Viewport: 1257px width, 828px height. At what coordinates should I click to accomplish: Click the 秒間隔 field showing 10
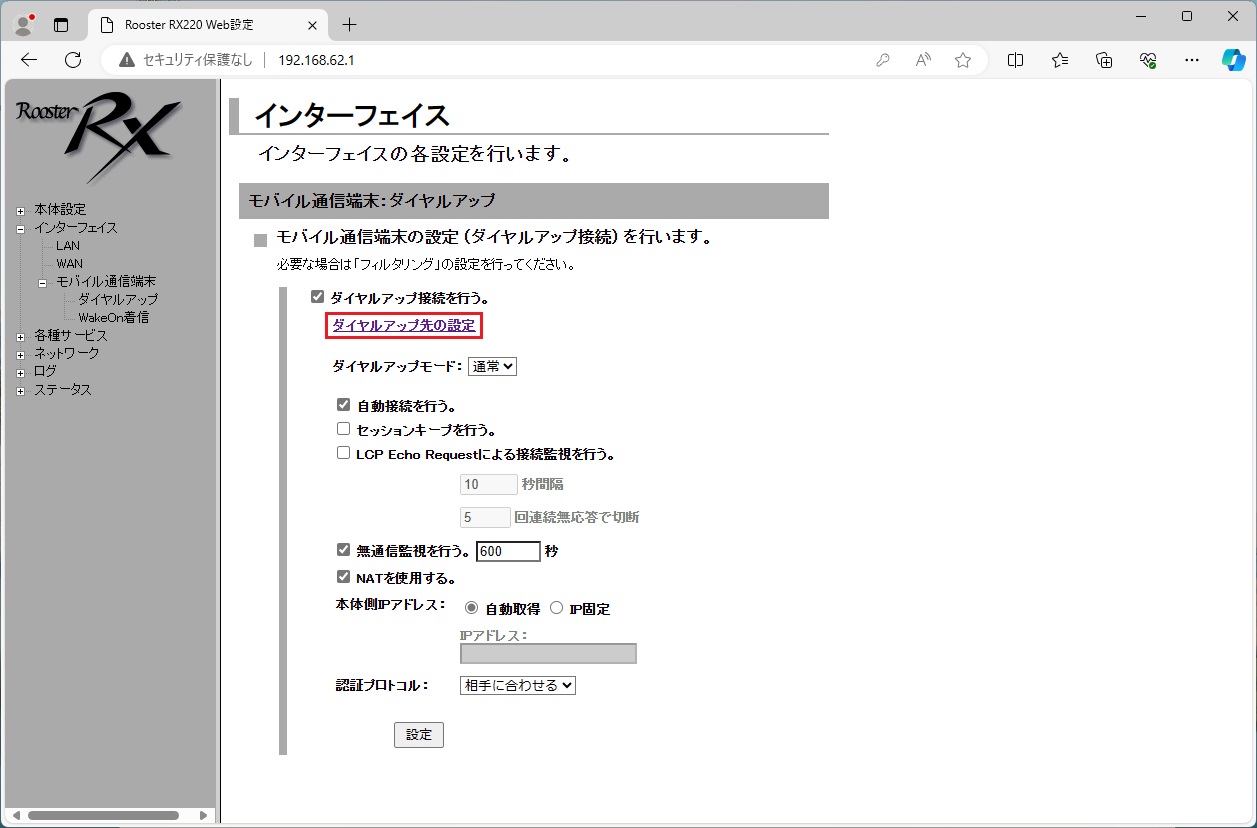488,485
